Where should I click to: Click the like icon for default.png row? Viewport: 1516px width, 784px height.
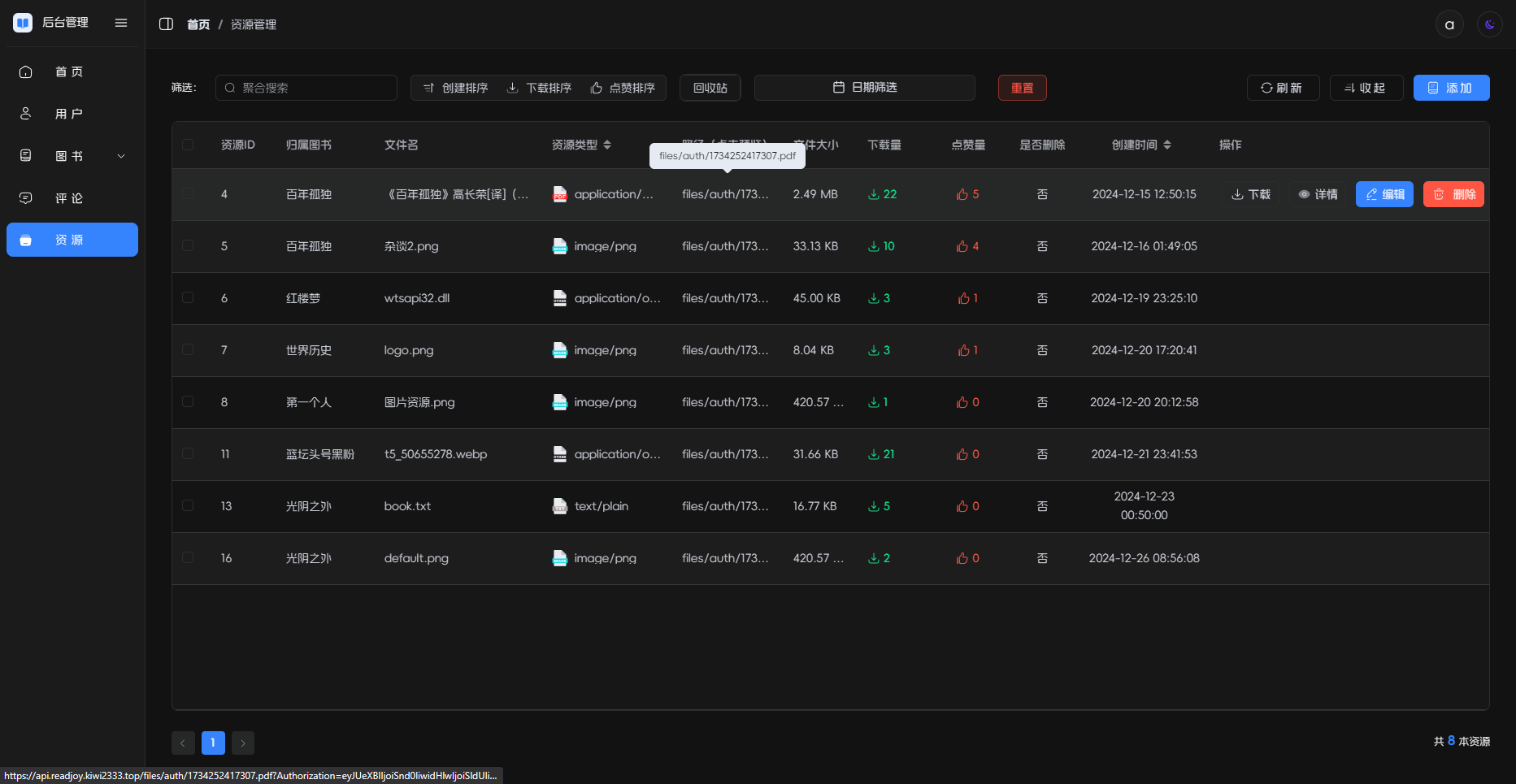coord(962,558)
